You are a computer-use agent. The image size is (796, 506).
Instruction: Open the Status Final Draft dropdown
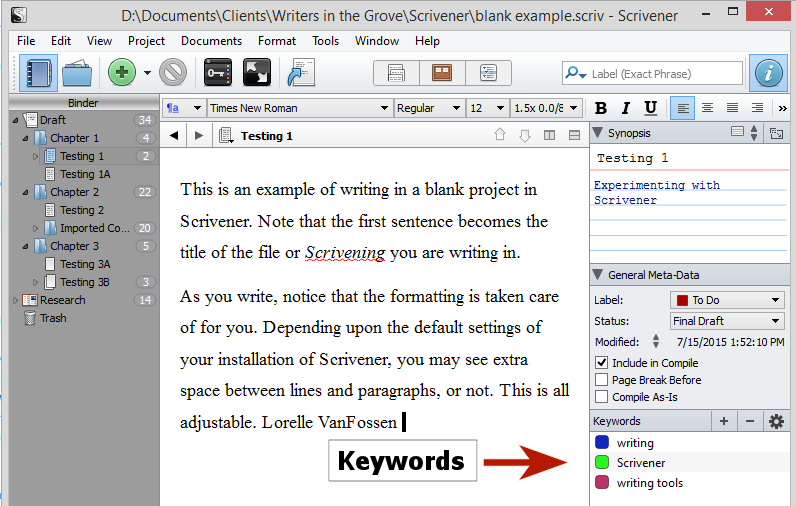coord(727,321)
